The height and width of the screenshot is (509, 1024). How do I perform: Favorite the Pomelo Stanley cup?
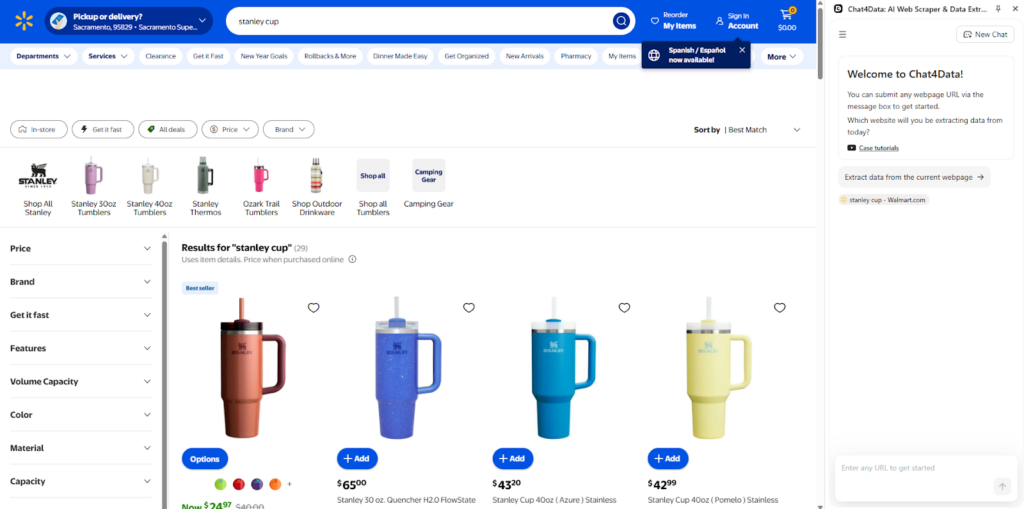pyautogui.click(x=780, y=308)
